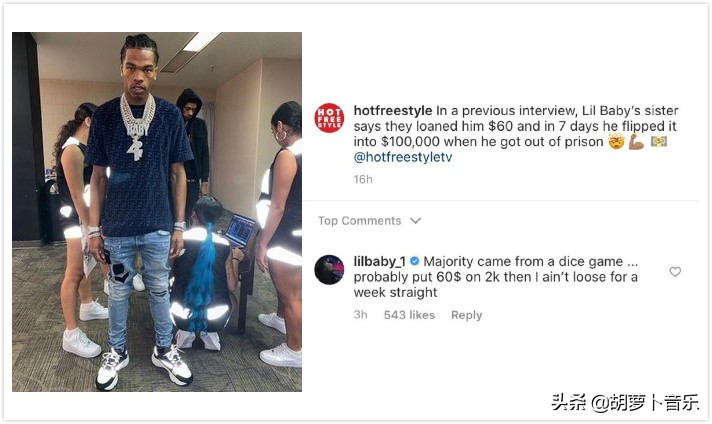Click the flexed bicep emoji in the caption
This screenshot has width=712, height=424.
637,142
